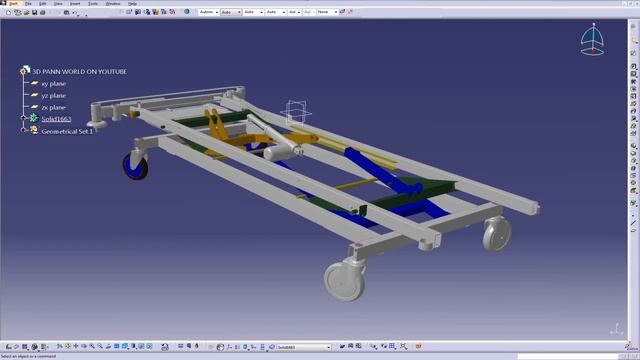Open the second 'Auto' properties dropdown
The width and height of the screenshot is (640, 360).
point(253,12)
